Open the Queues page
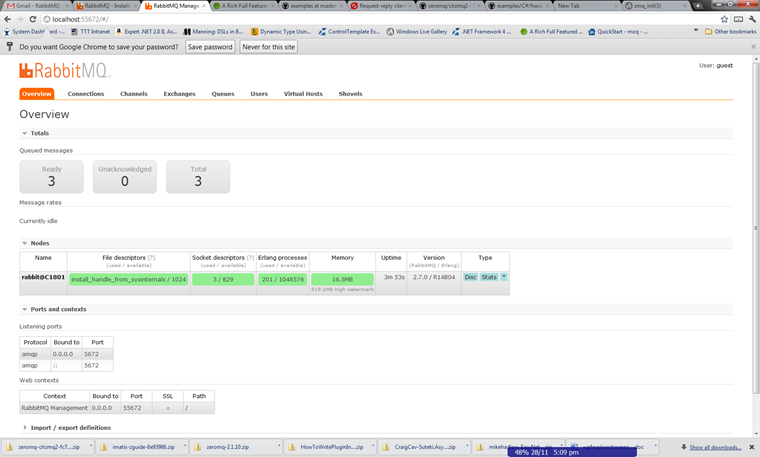The image size is (760, 457). (223, 94)
